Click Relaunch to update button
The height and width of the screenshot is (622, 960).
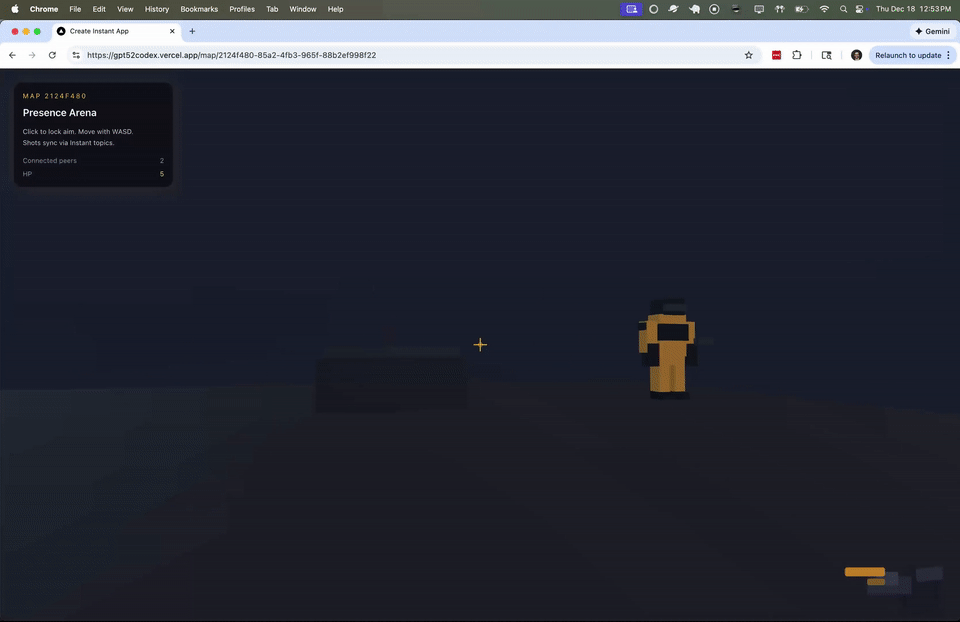click(x=908, y=55)
